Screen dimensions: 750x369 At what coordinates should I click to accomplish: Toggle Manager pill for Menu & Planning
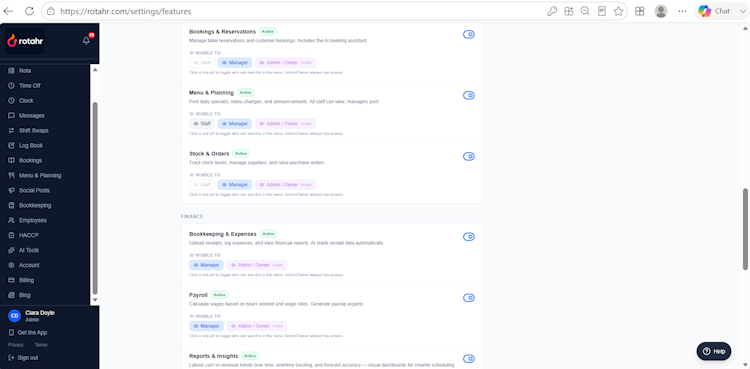coord(235,123)
